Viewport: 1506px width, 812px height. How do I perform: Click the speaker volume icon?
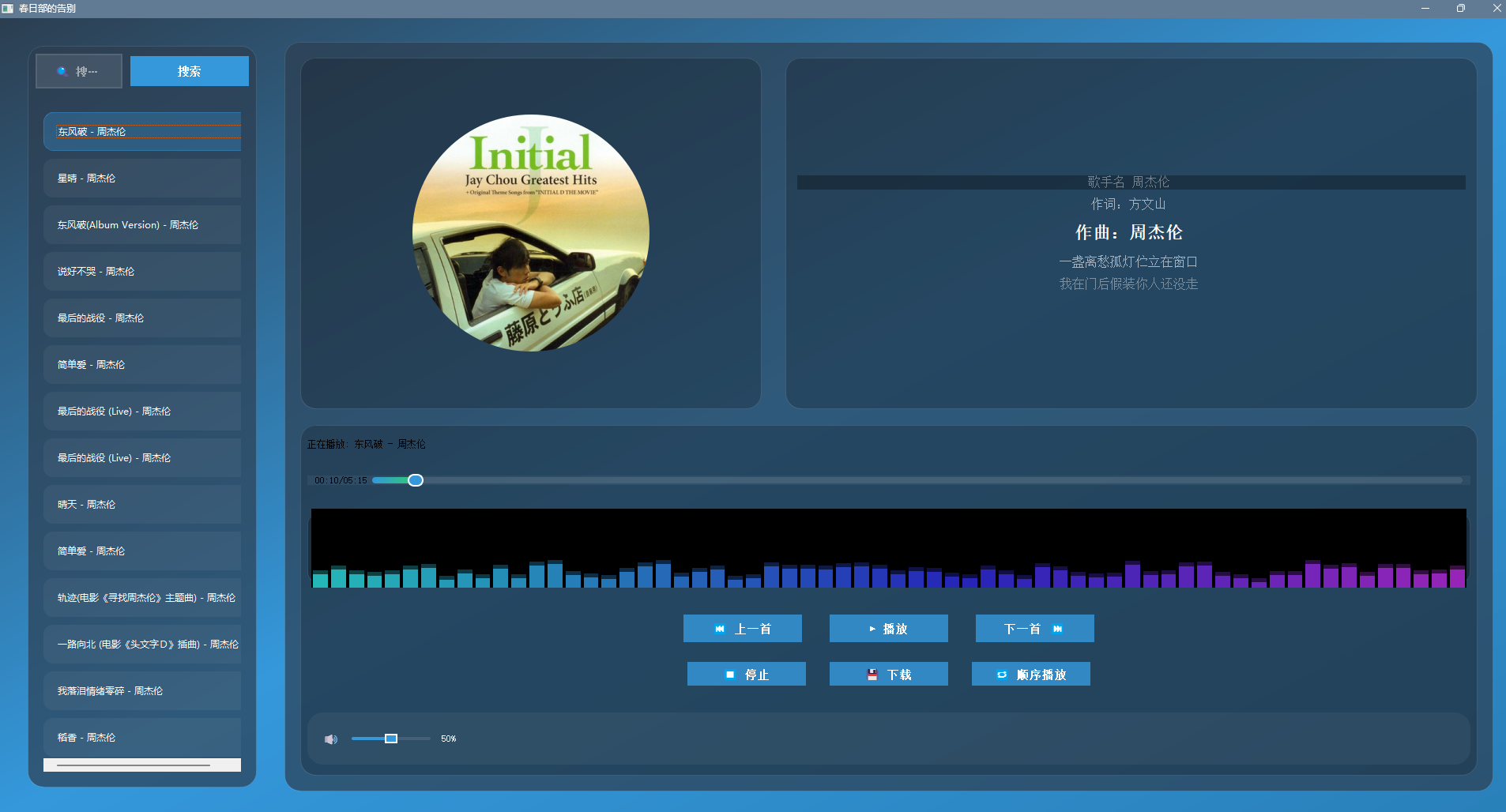tap(331, 739)
